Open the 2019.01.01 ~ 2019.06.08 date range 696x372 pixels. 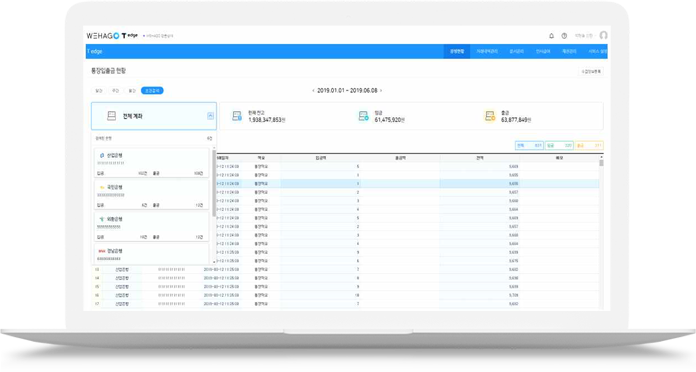pyautogui.click(x=347, y=91)
